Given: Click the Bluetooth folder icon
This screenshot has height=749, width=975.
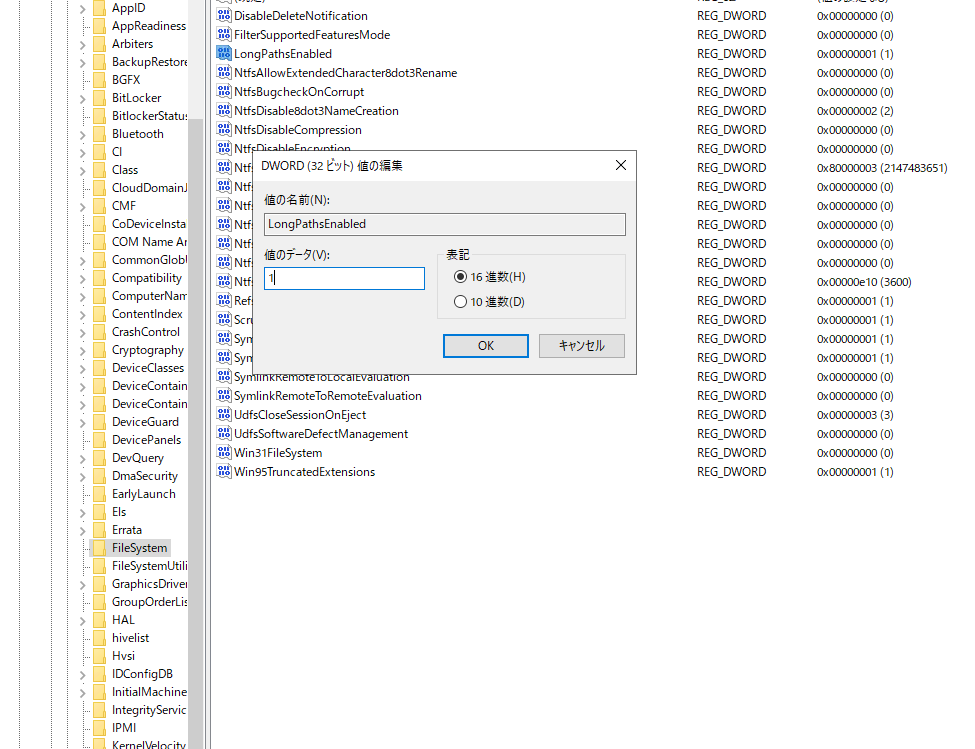Looking at the screenshot, I should [x=99, y=134].
